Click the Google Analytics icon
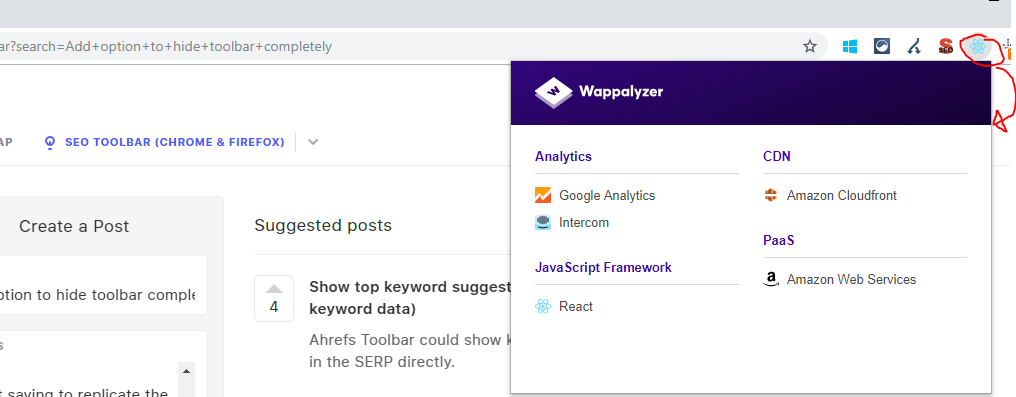The height and width of the screenshot is (397, 1016). tap(543, 196)
